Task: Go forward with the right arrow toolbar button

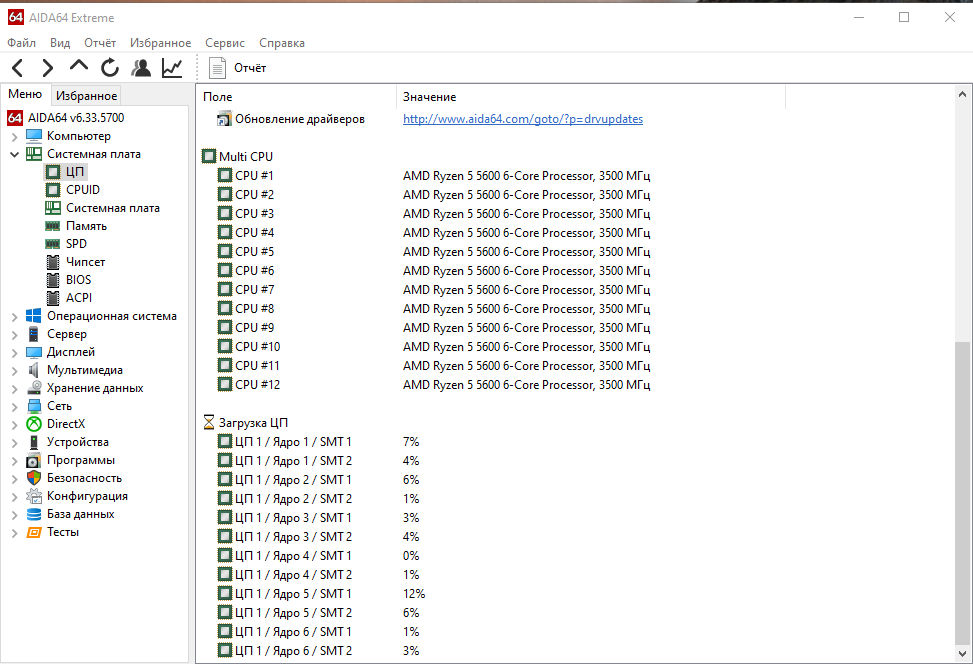Action: (48, 68)
